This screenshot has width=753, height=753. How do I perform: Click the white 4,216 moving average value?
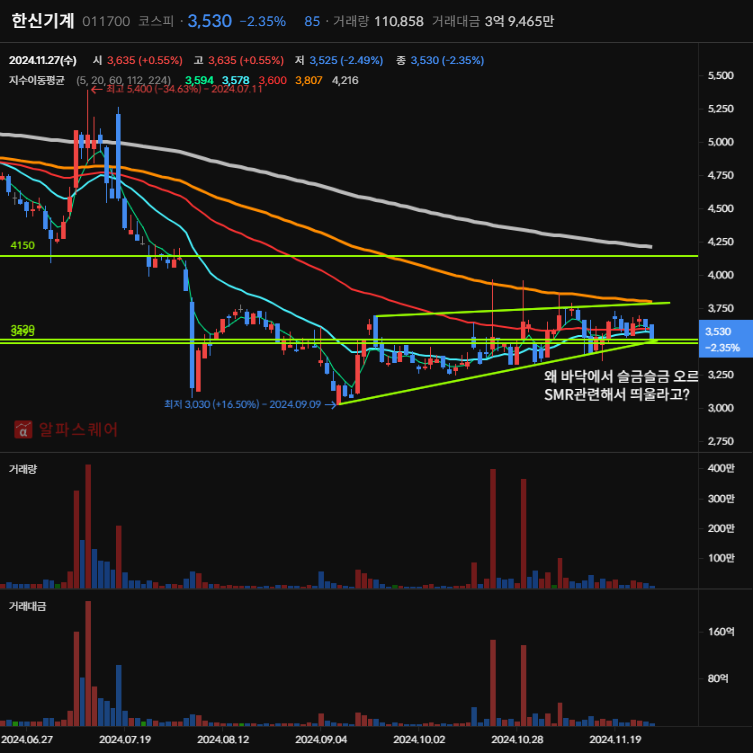(x=344, y=80)
